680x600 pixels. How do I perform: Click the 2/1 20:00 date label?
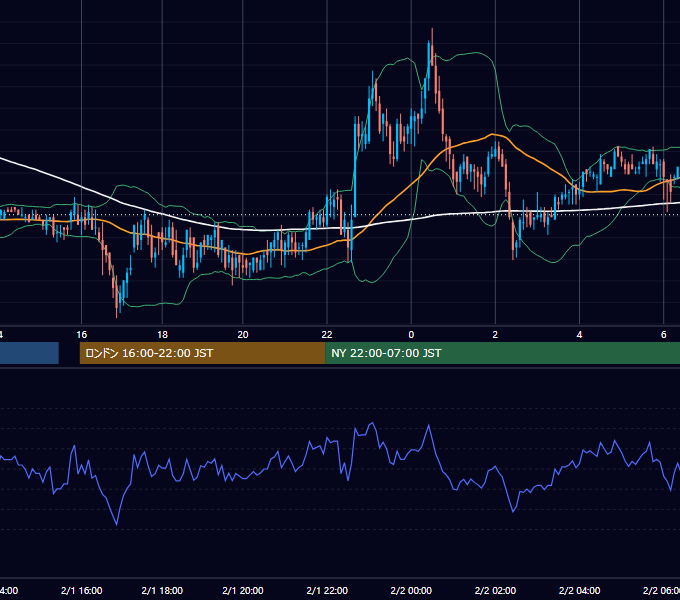[243, 590]
